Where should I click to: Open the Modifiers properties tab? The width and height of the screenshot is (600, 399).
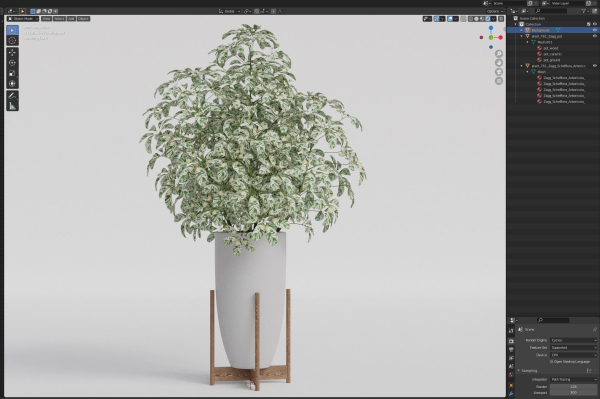511,394
